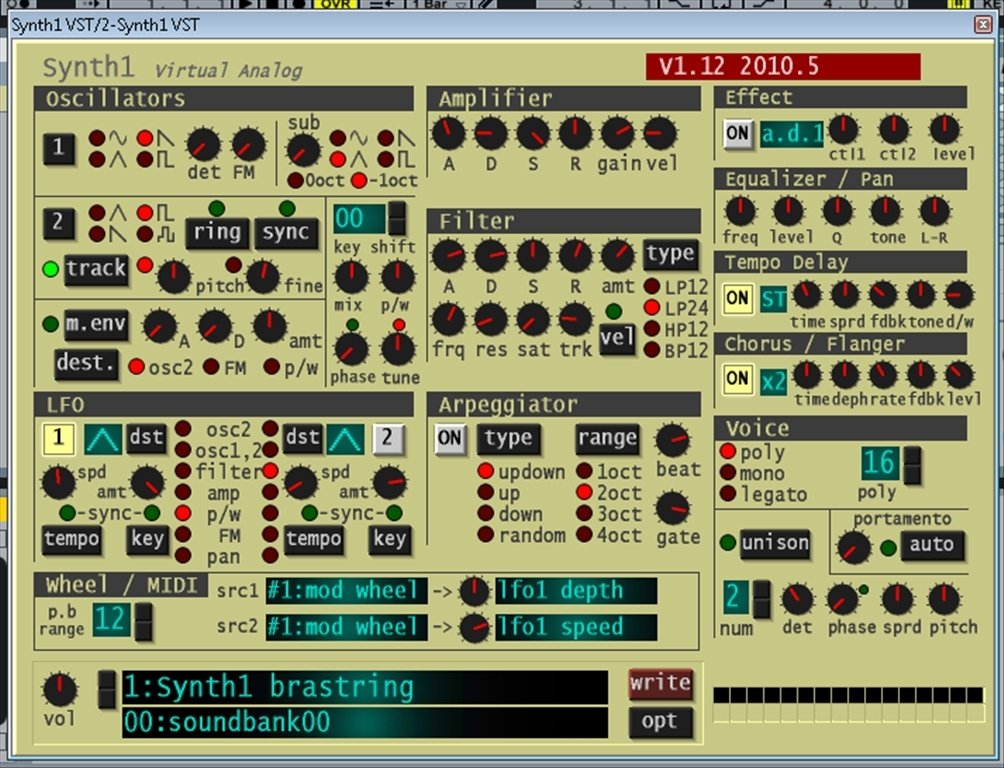Click the oscillator 1 number button

pos(59,148)
